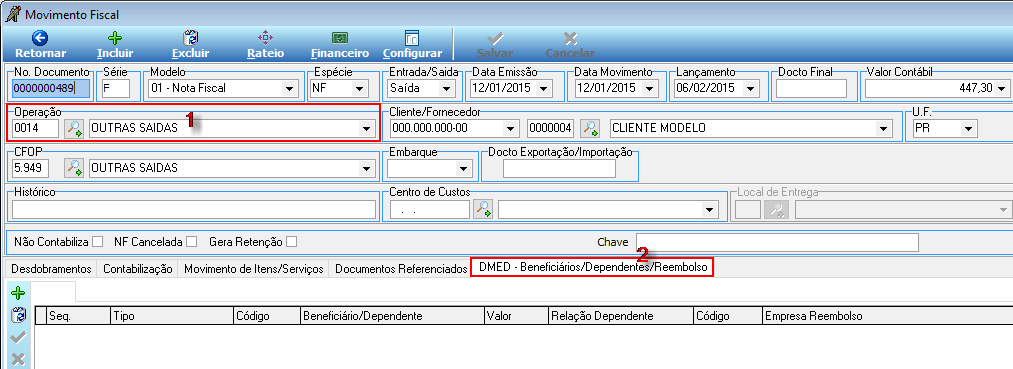Viewport: 1013px width, 369px height.
Task: Delete DMED row using grid trash icon
Action: point(18,315)
